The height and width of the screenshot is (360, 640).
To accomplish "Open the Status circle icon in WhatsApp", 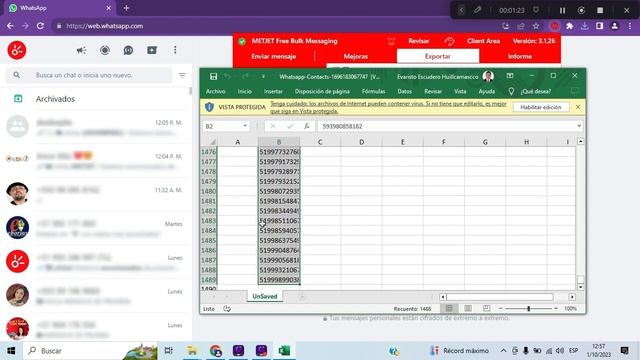I will pos(105,50).
